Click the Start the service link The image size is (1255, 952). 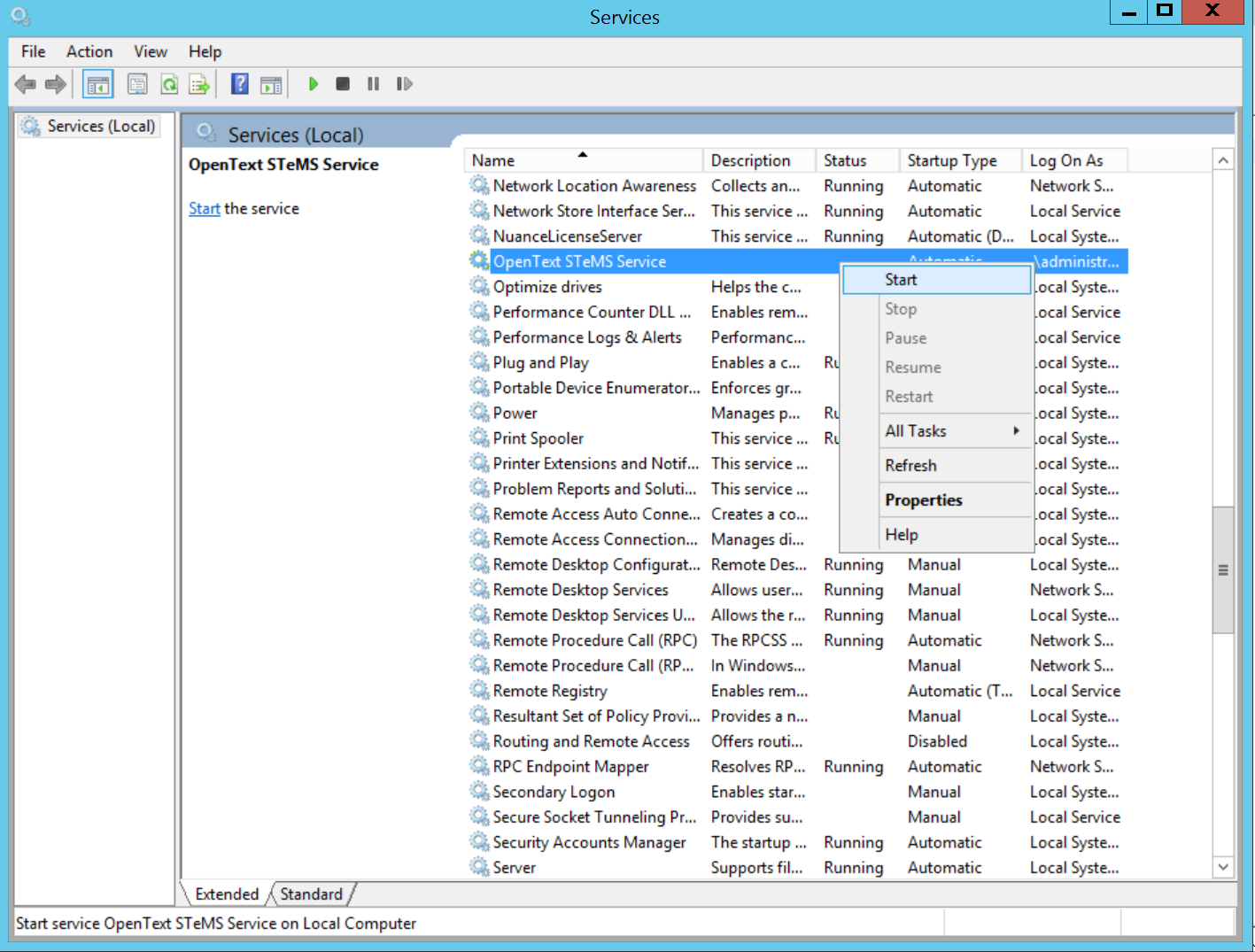point(204,209)
